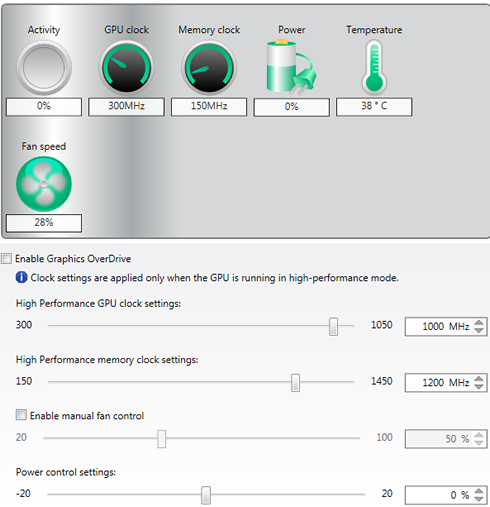Decrease memory clock with down arrow
Viewport: 490px width, 507px height.
[x=479, y=386]
